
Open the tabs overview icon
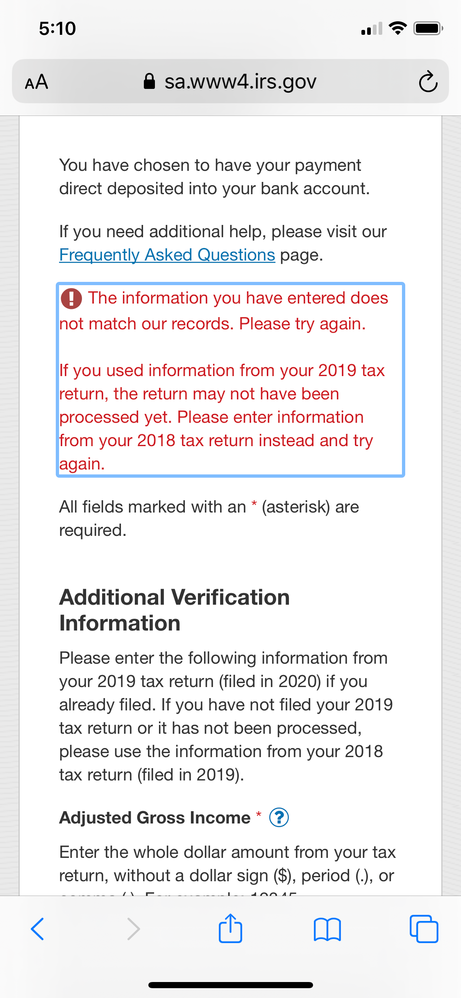tap(423, 929)
